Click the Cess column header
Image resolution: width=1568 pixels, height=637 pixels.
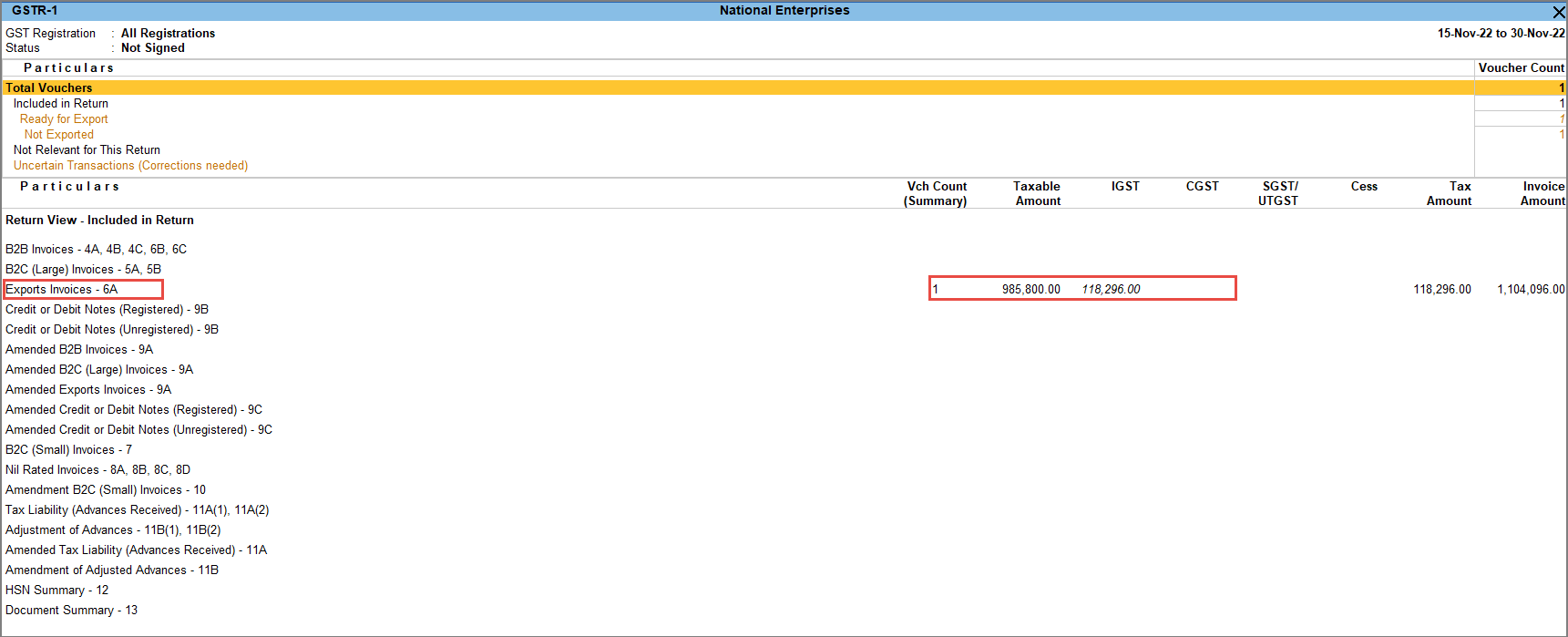point(1364,186)
